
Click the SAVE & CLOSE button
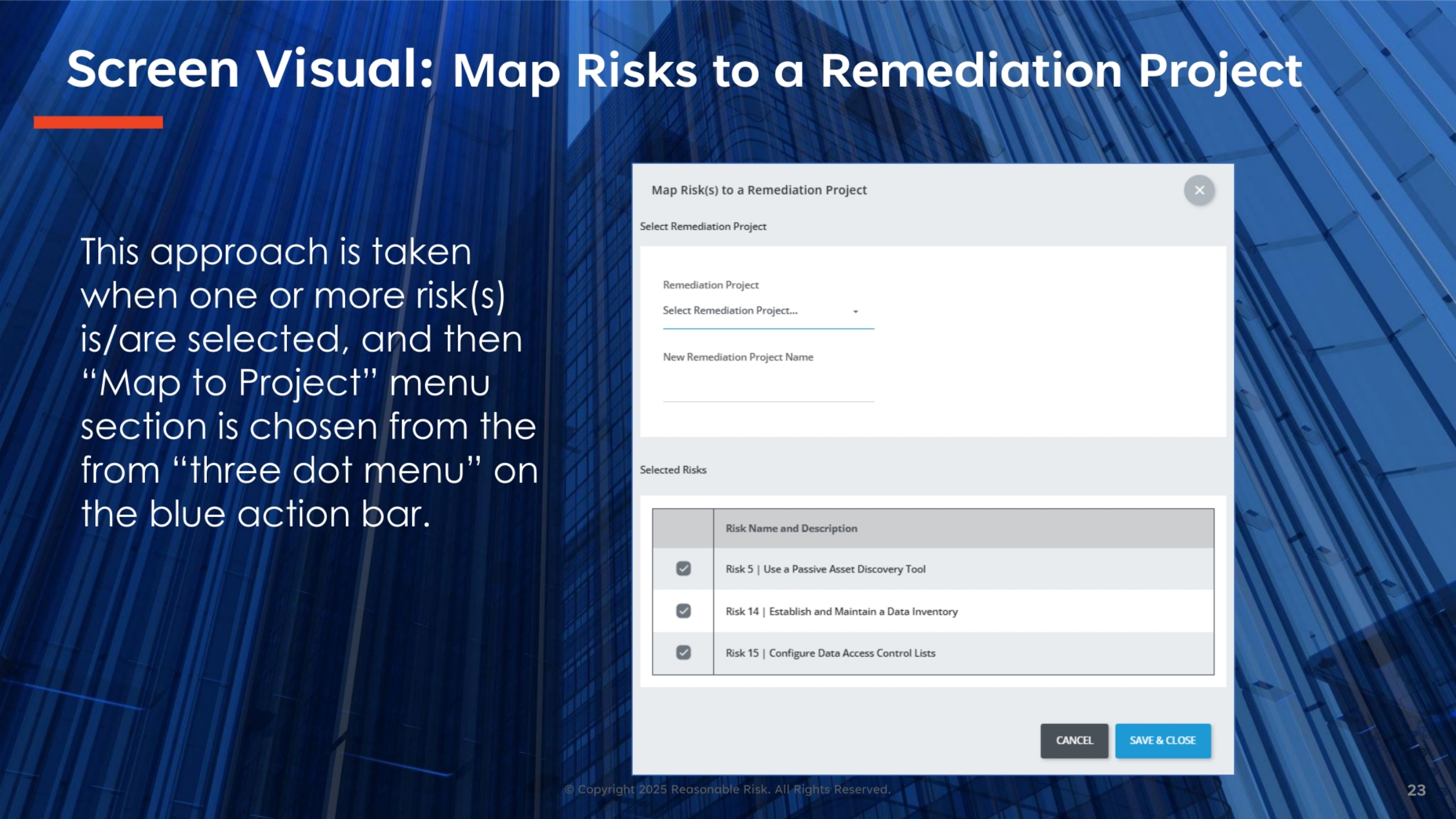1162,741
